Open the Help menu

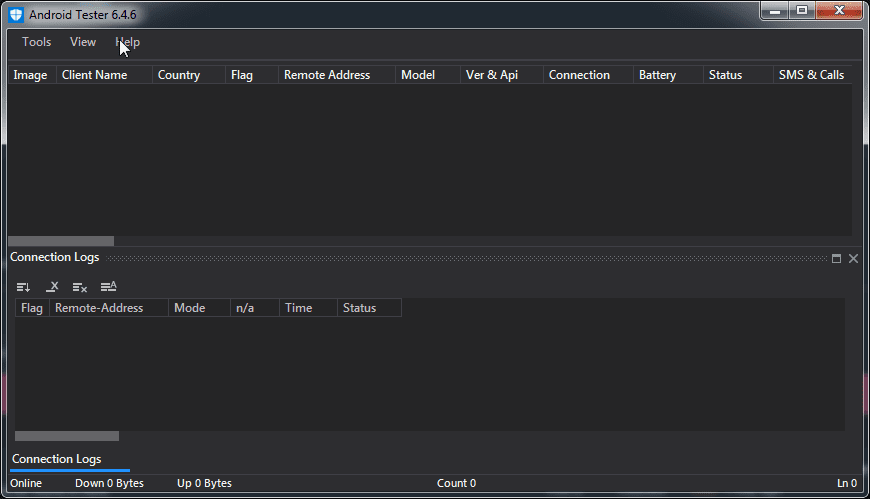click(128, 42)
